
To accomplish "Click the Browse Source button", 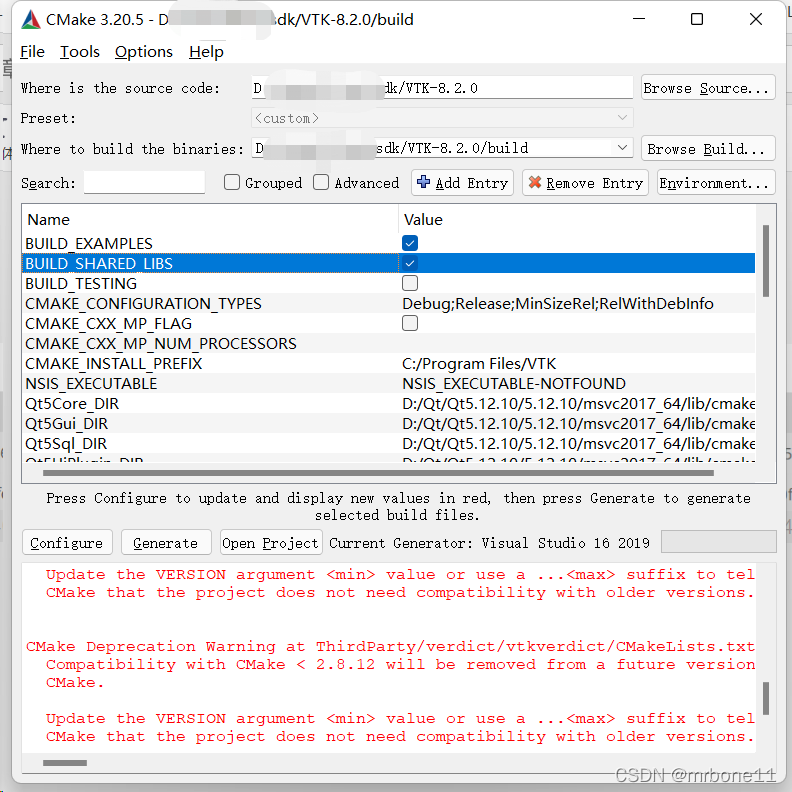I will click(708, 88).
